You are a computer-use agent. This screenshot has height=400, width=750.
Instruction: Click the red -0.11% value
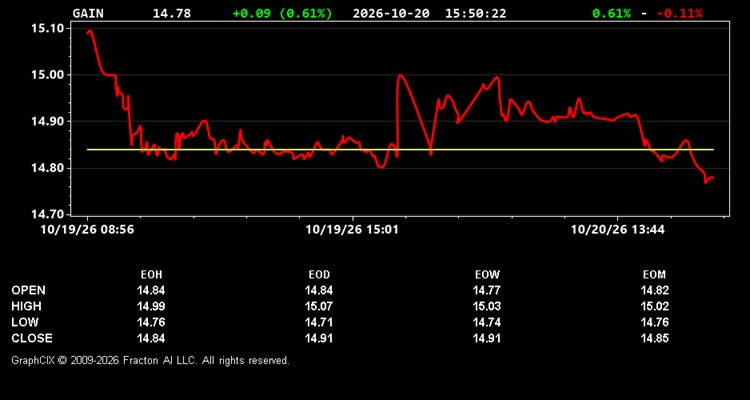point(680,13)
